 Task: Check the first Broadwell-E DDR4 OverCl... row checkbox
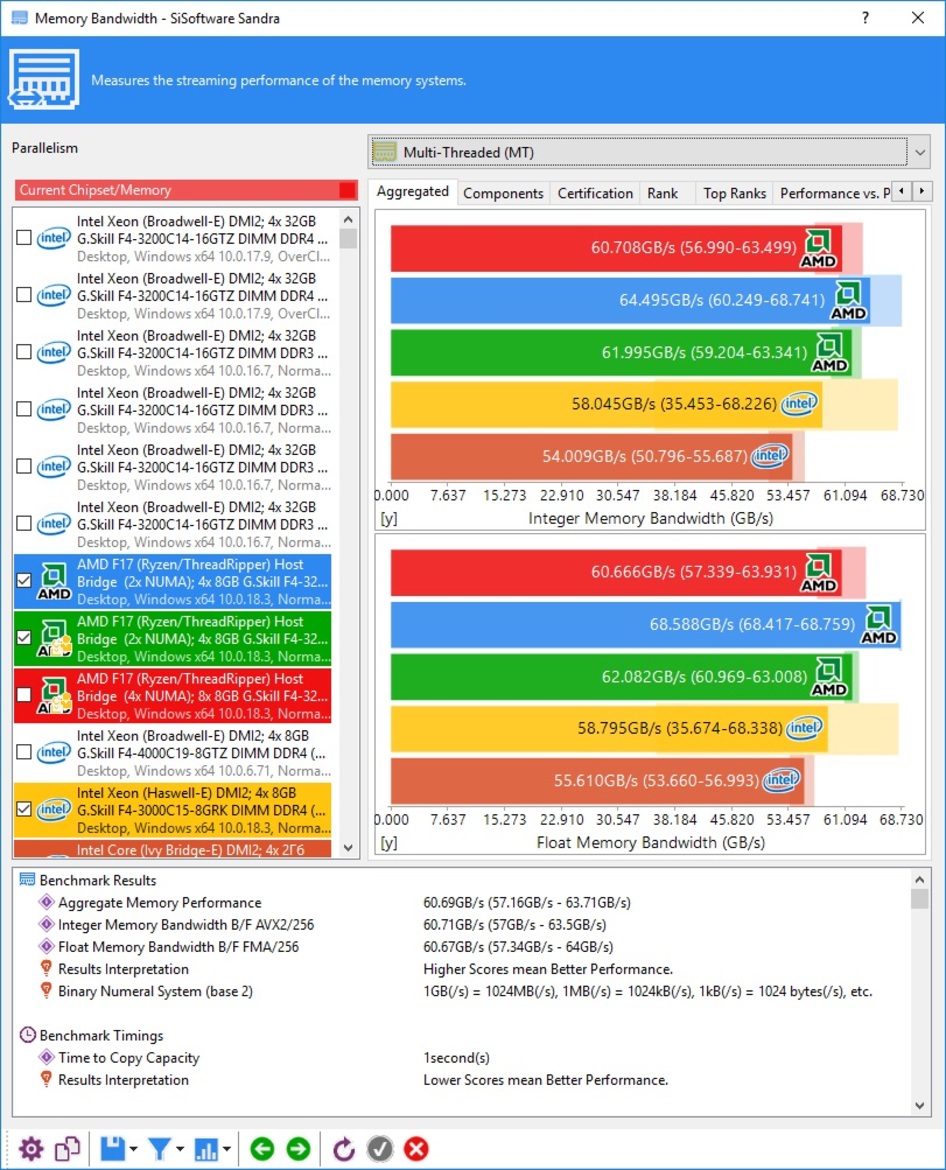tap(24, 238)
